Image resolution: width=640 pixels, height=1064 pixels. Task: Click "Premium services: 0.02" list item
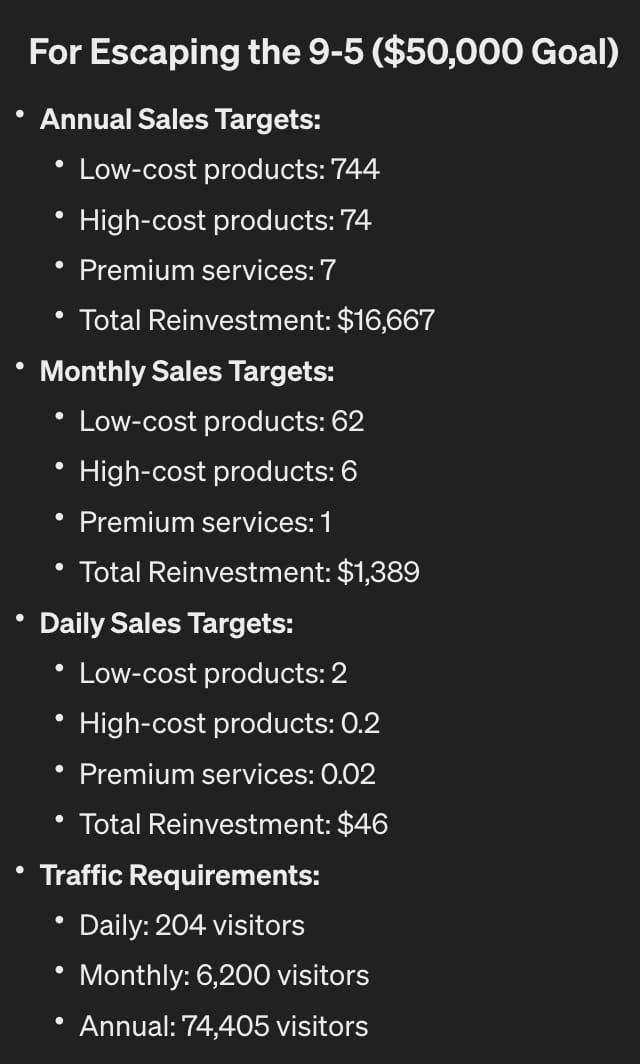[x=227, y=774]
